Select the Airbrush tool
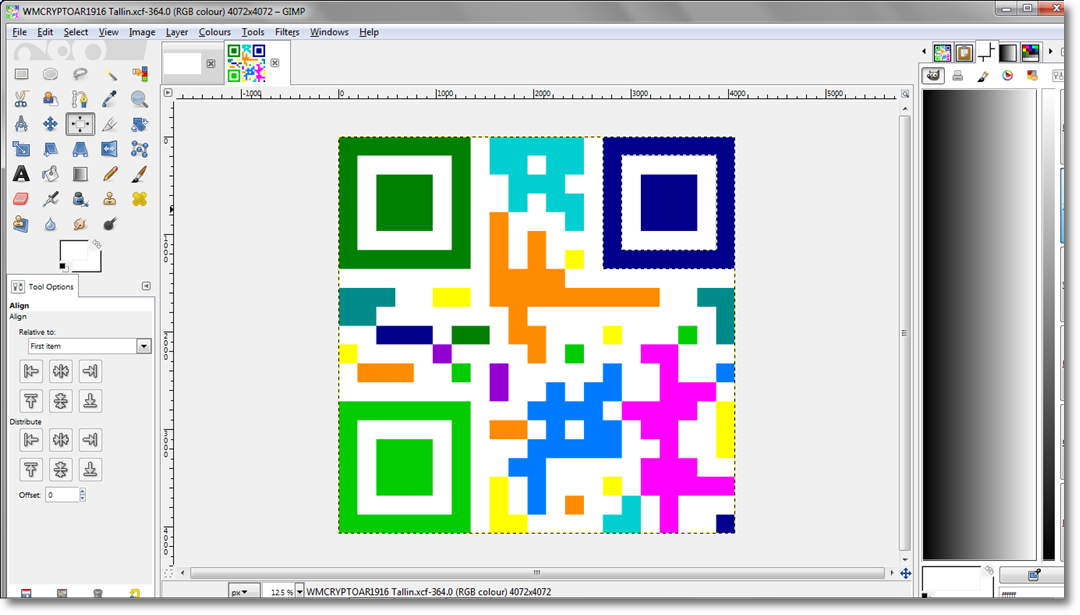 [50, 199]
